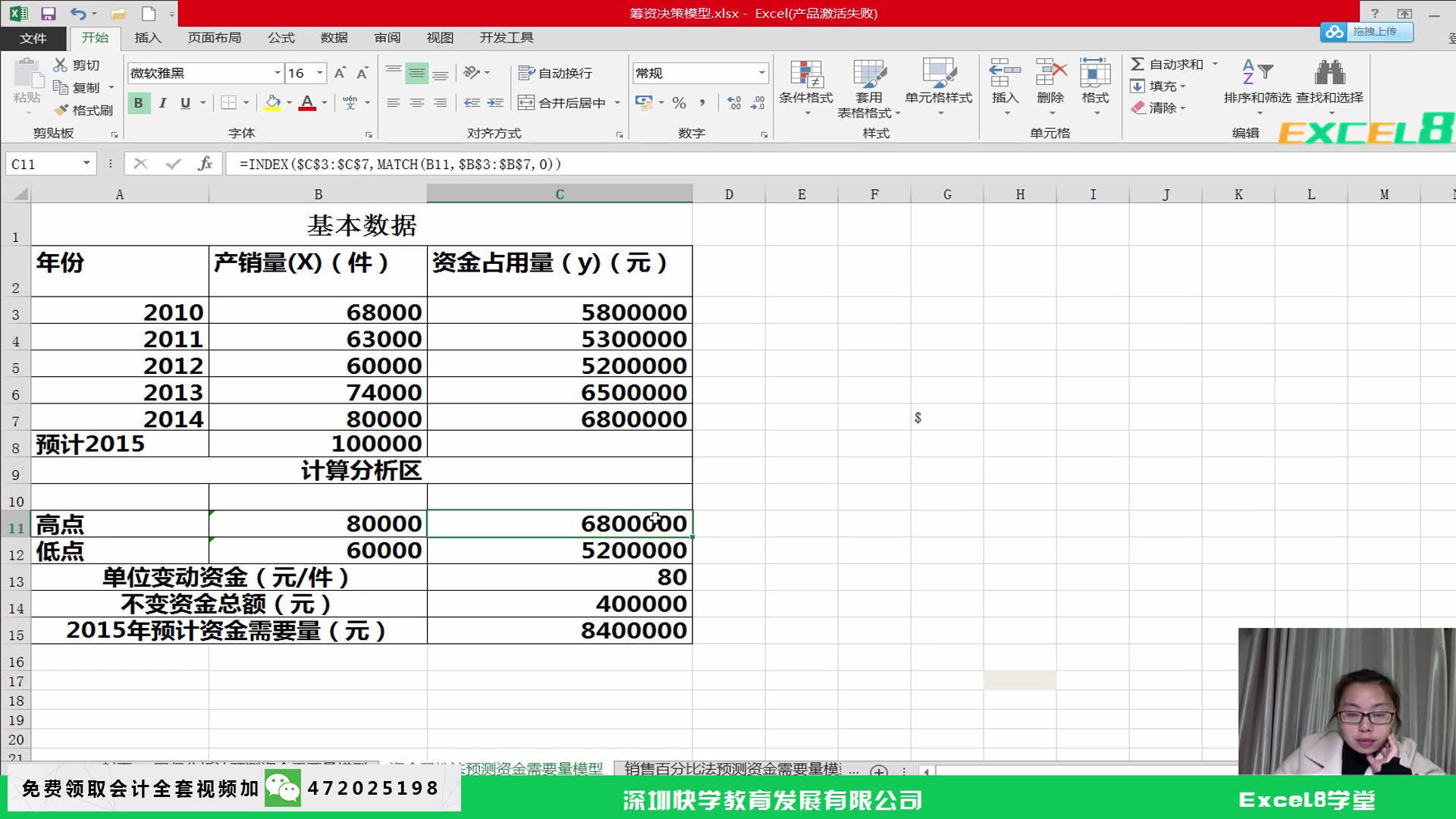Click the 销售百分比法预测资金需要量模 sheet tab
The width and height of the screenshot is (1456, 819).
tap(732, 769)
